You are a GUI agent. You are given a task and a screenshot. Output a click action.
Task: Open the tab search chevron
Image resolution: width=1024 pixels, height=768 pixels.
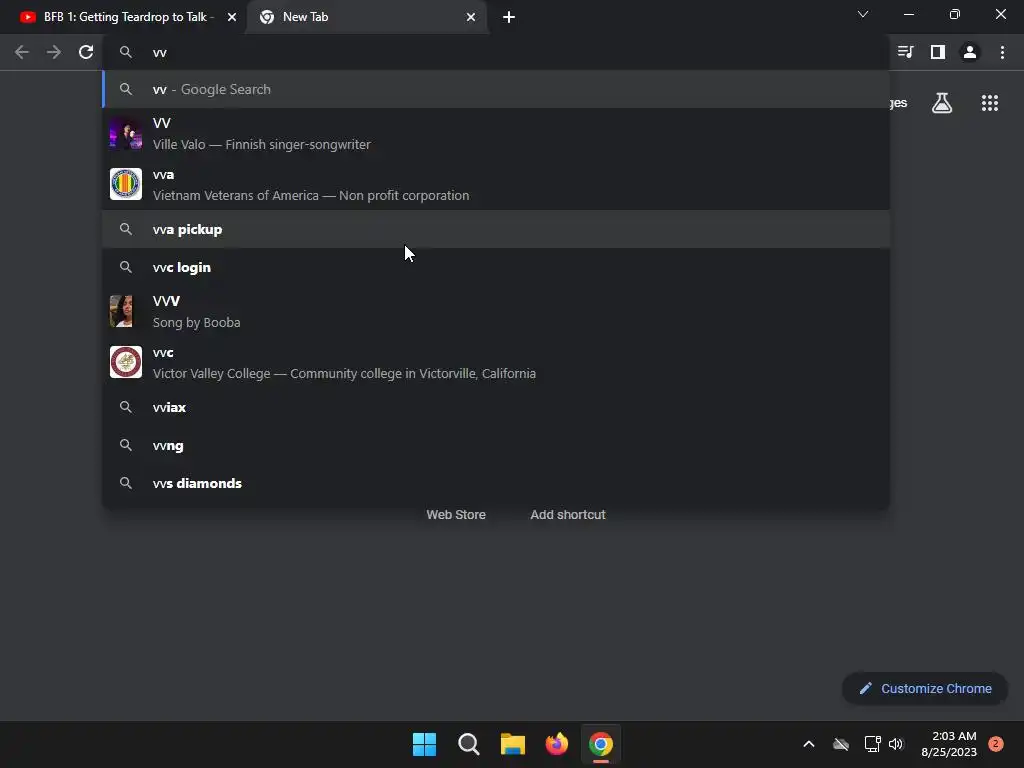click(863, 14)
